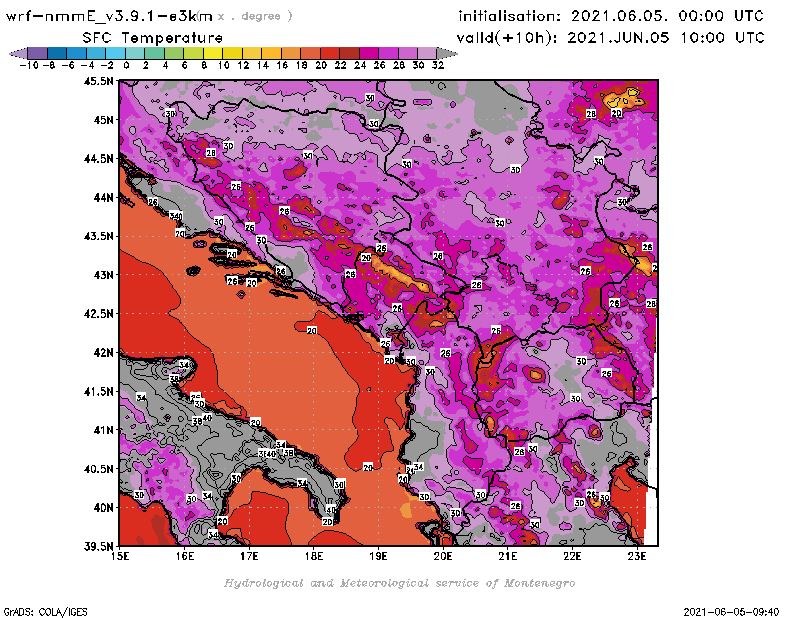Click the '19E' longitude label

(378, 556)
